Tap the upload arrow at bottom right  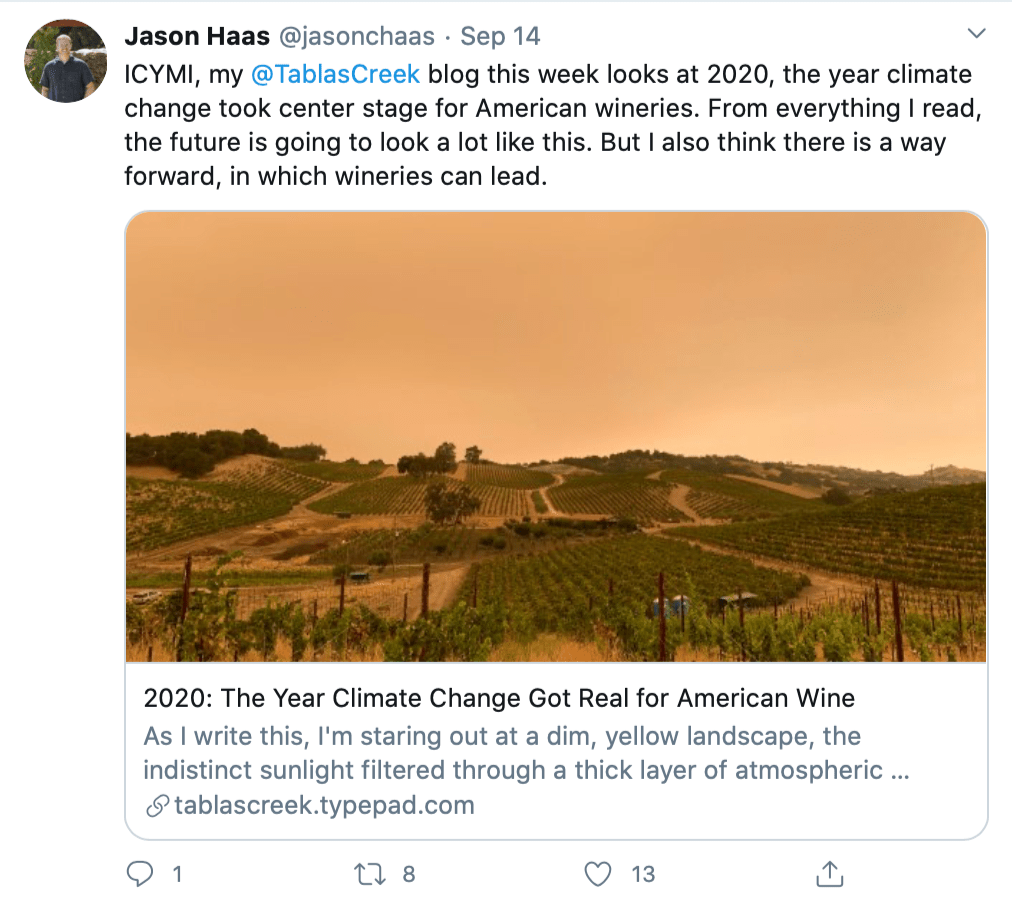tap(828, 873)
